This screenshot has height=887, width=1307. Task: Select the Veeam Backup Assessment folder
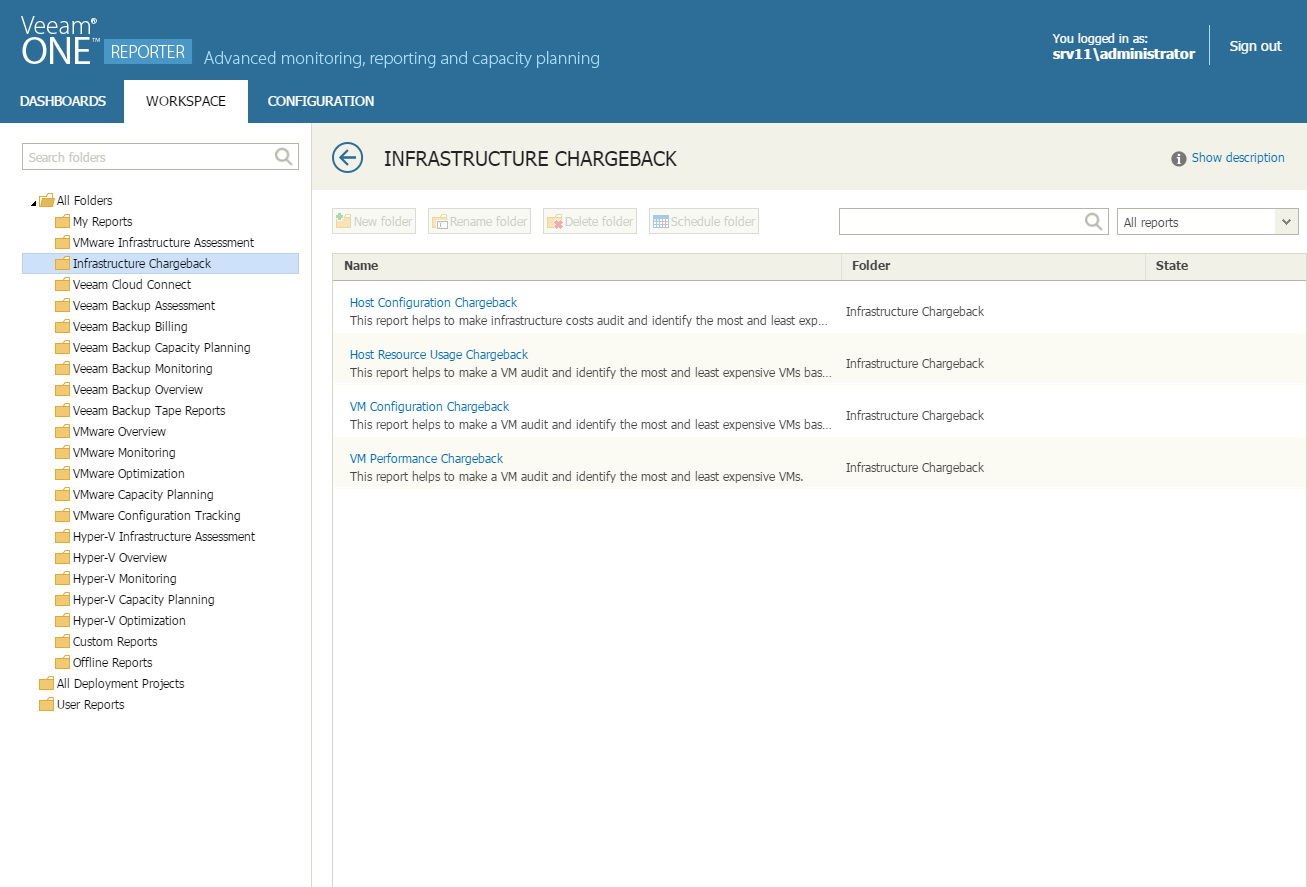tap(143, 305)
